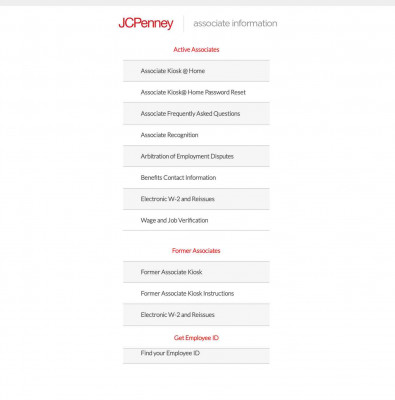Select Wage and Job Verification
Viewport: 395px width, 400px height.
pos(196,220)
